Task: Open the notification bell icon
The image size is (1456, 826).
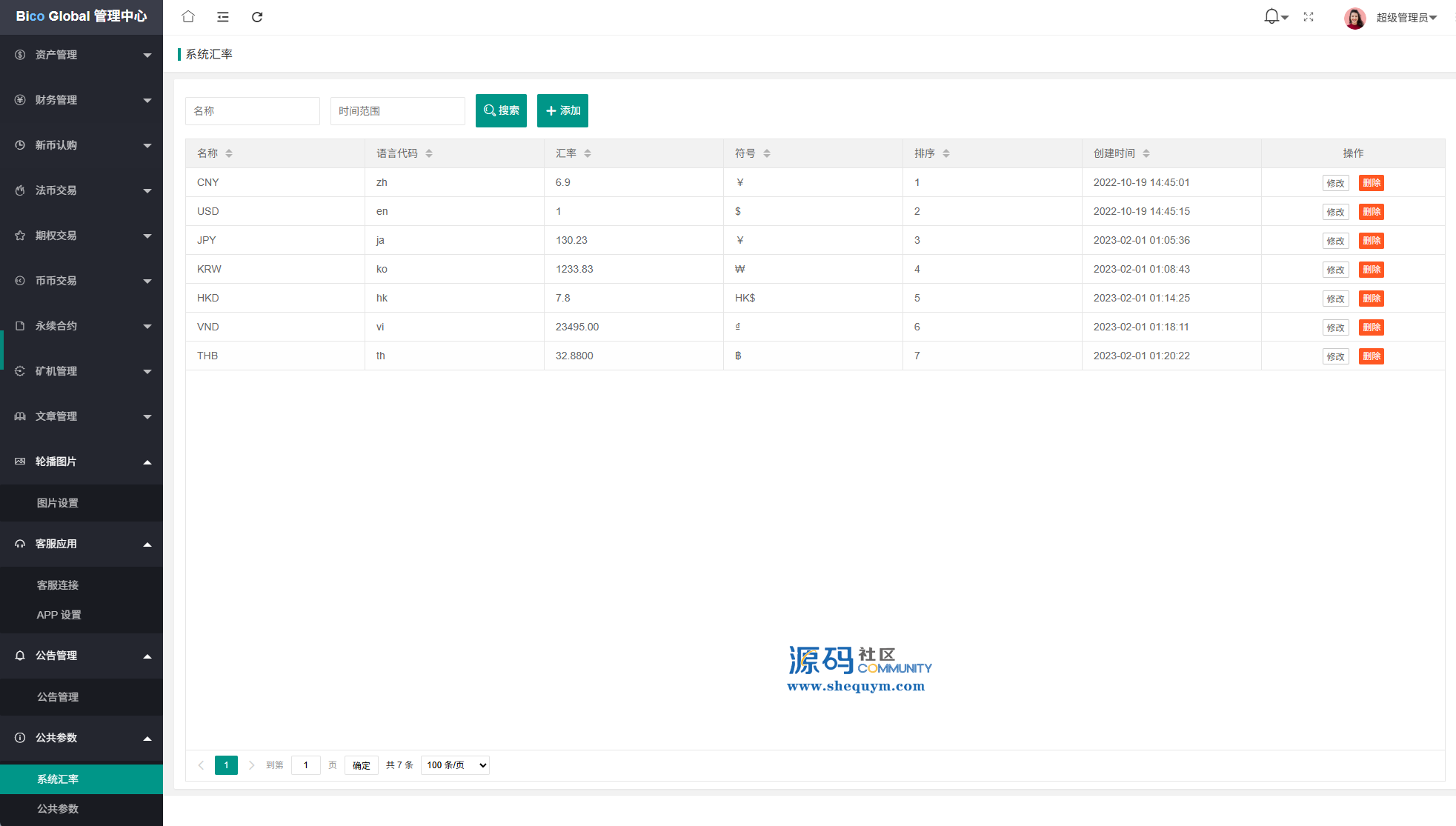Action: [x=1271, y=16]
